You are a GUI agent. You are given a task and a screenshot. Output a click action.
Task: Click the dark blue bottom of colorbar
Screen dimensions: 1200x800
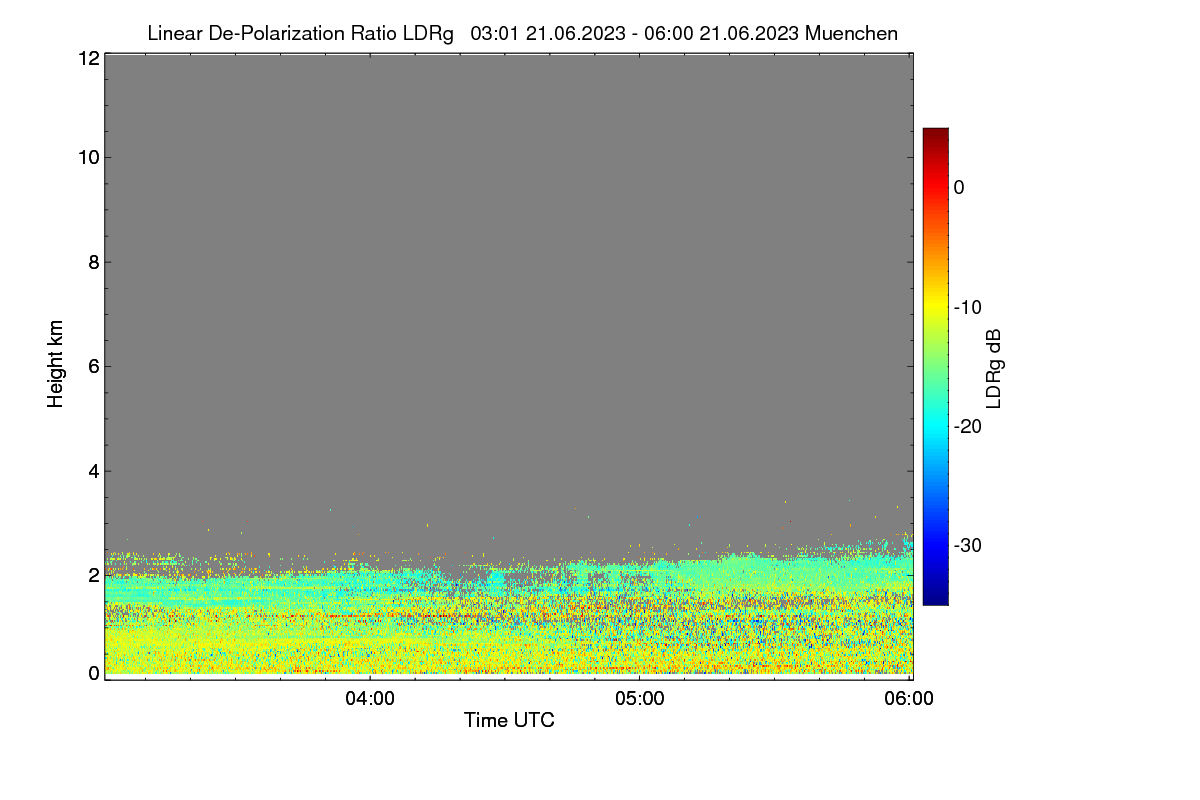[x=935, y=597]
